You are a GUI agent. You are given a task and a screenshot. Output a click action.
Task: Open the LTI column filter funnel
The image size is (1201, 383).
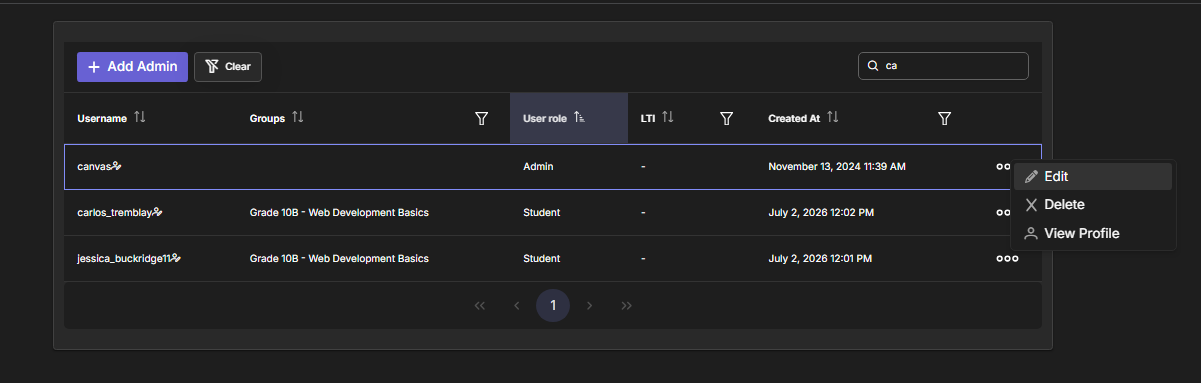click(x=727, y=119)
